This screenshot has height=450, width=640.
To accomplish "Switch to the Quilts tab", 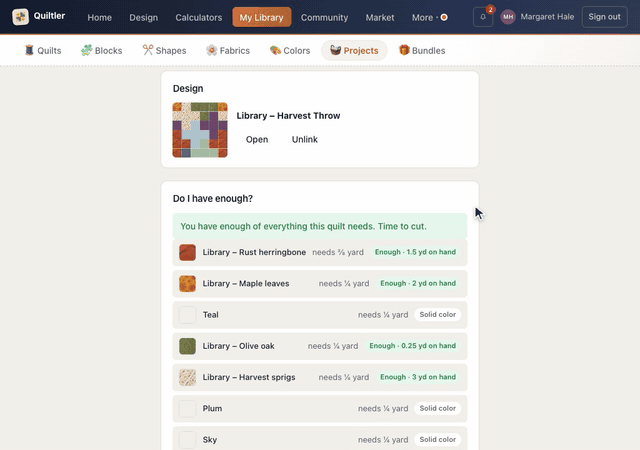I will click(x=43, y=50).
